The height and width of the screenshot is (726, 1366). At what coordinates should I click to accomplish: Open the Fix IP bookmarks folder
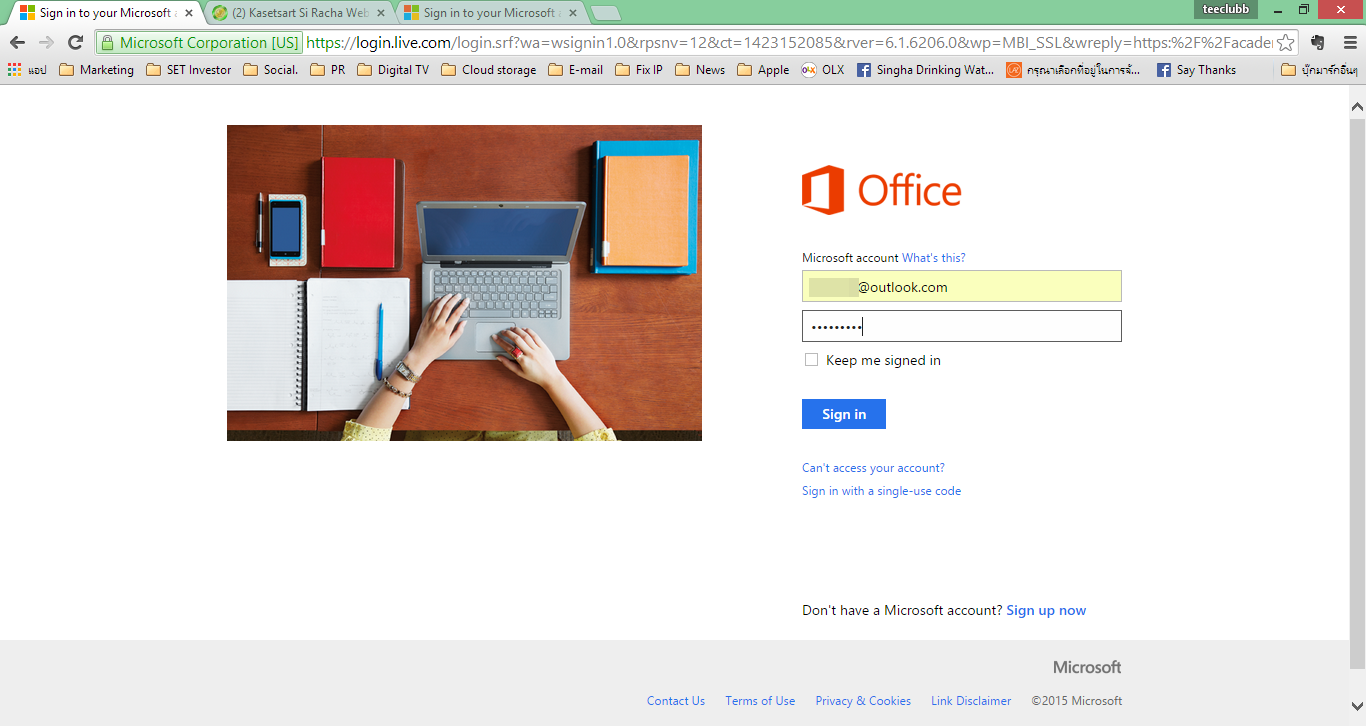point(639,70)
